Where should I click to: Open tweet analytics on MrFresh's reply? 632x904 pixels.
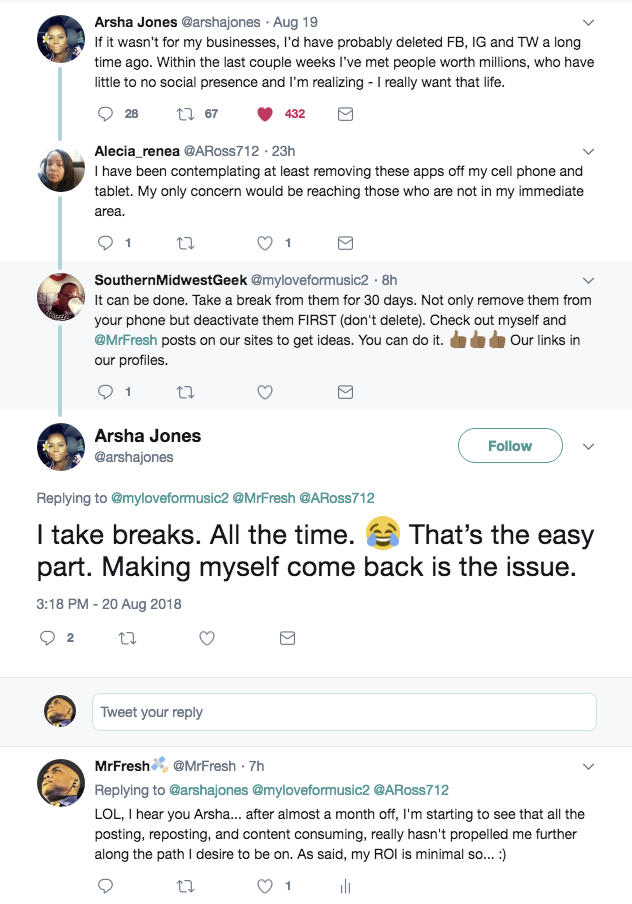345,886
